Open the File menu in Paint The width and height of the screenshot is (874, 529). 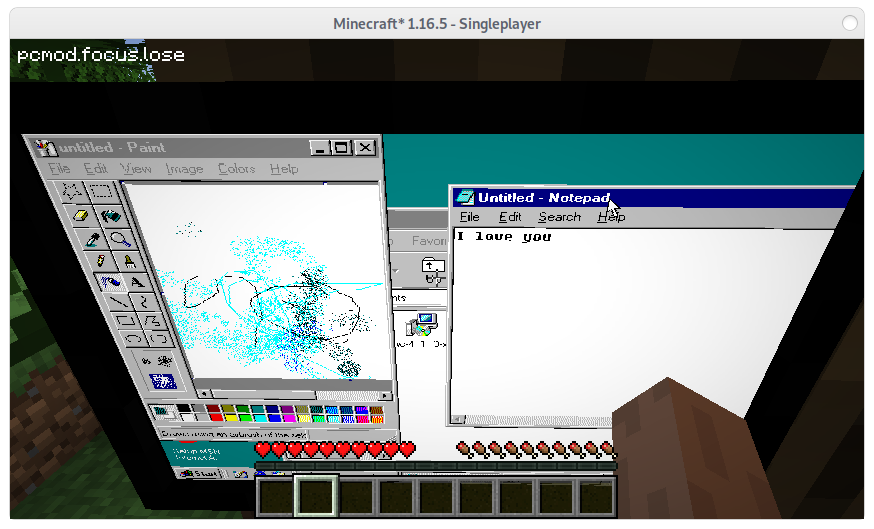59,168
